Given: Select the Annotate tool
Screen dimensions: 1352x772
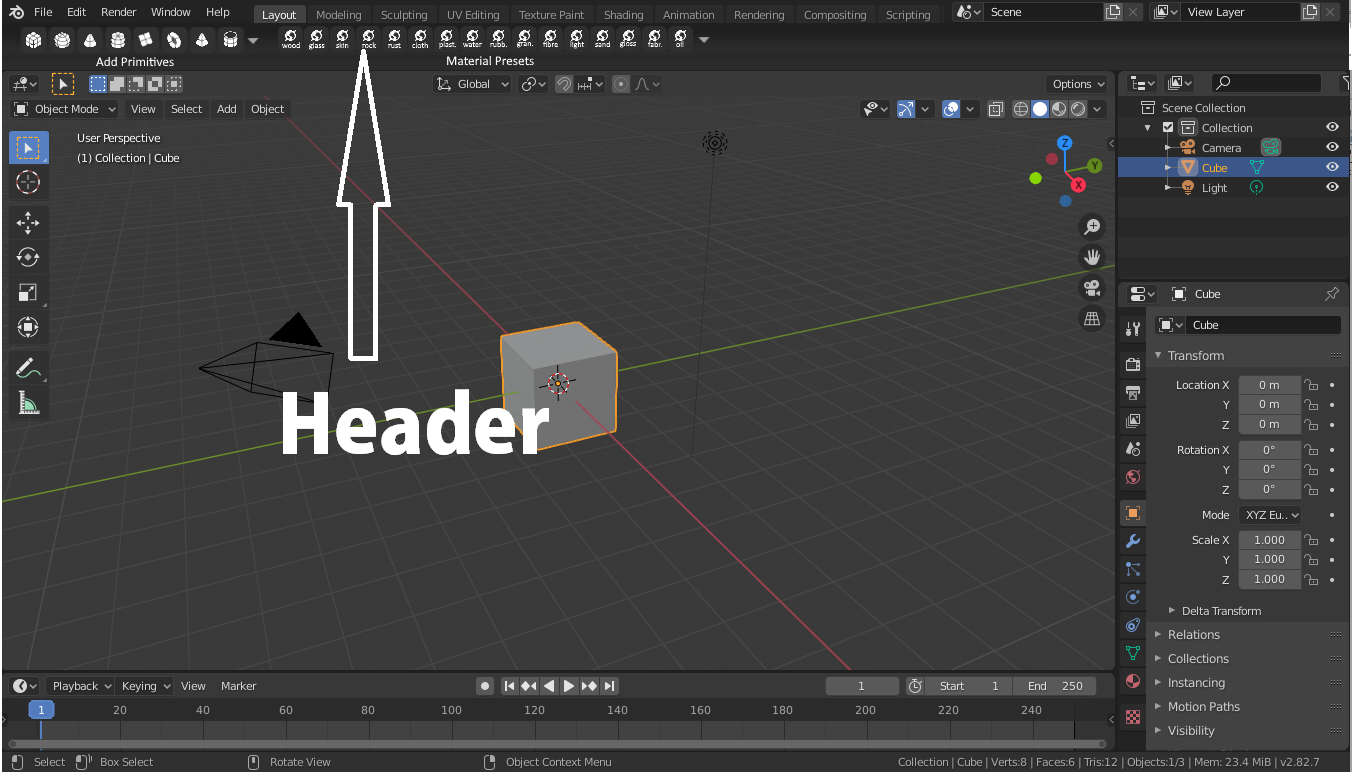Looking at the screenshot, I should tap(28, 368).
